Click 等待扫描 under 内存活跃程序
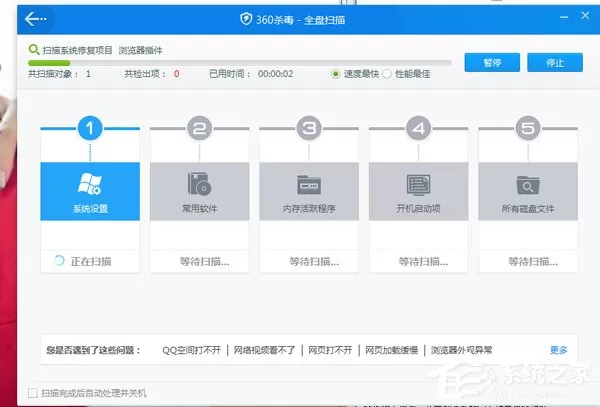This screenshot has height=407, width=600. (314, 262)
